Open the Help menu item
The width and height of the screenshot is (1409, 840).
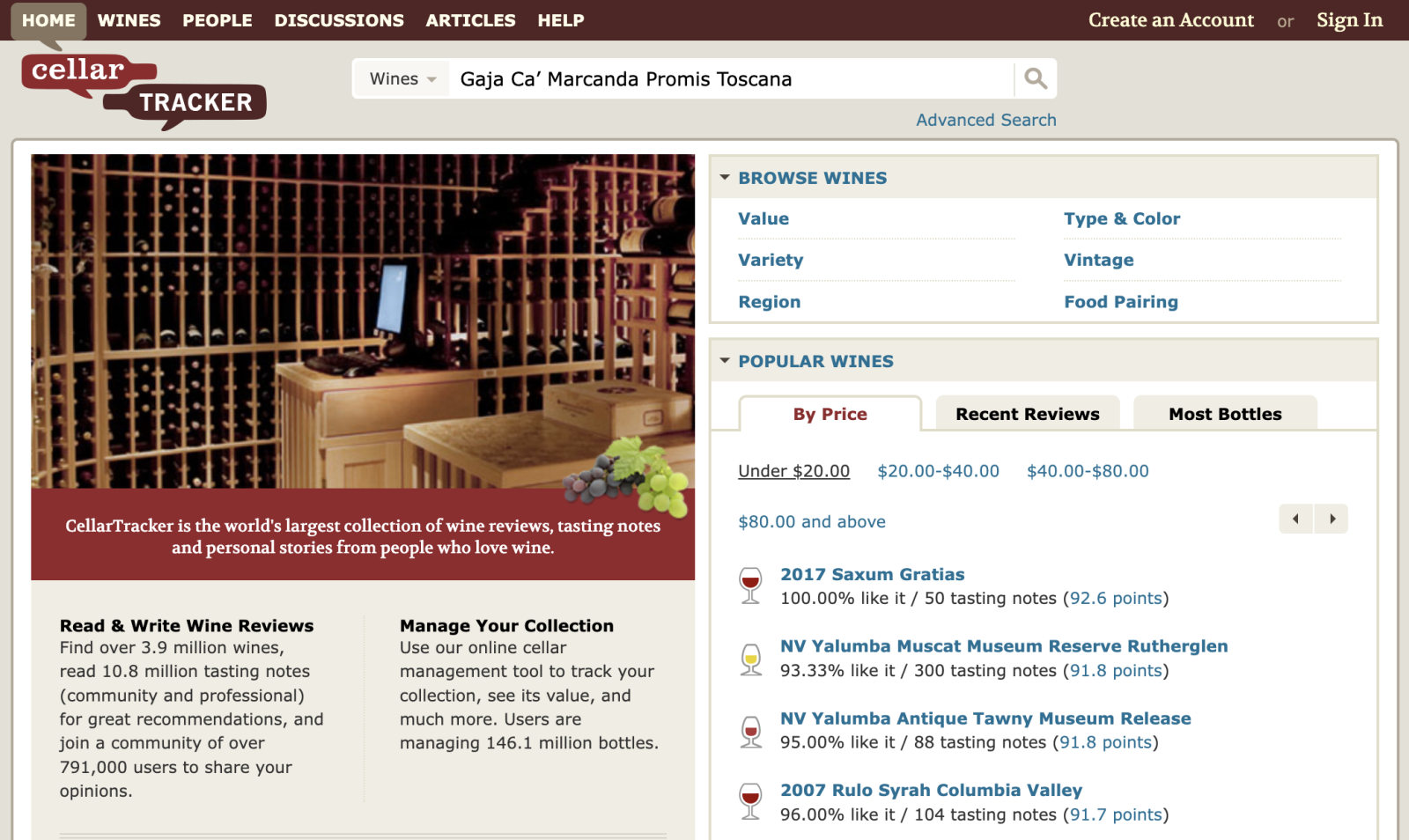point(561,20)
